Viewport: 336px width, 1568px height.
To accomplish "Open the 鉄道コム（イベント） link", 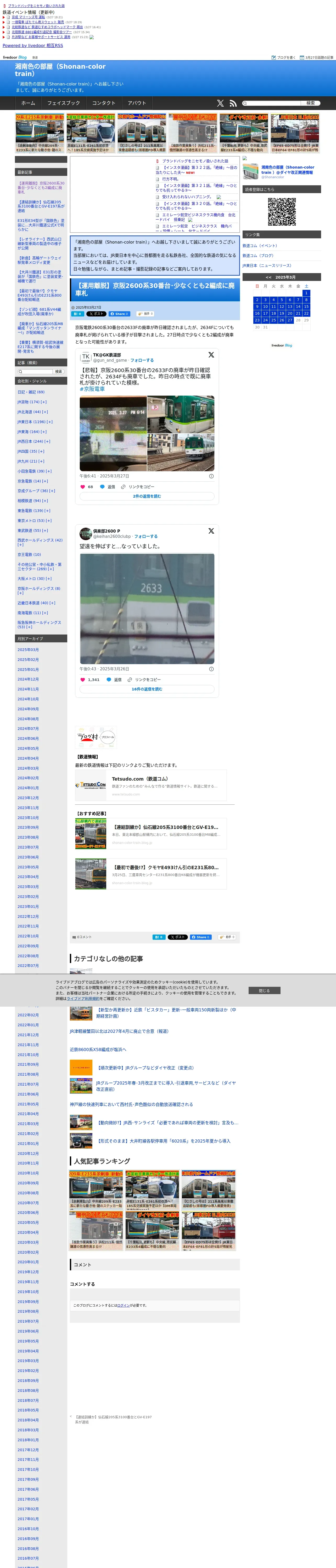I will point(260,246).
